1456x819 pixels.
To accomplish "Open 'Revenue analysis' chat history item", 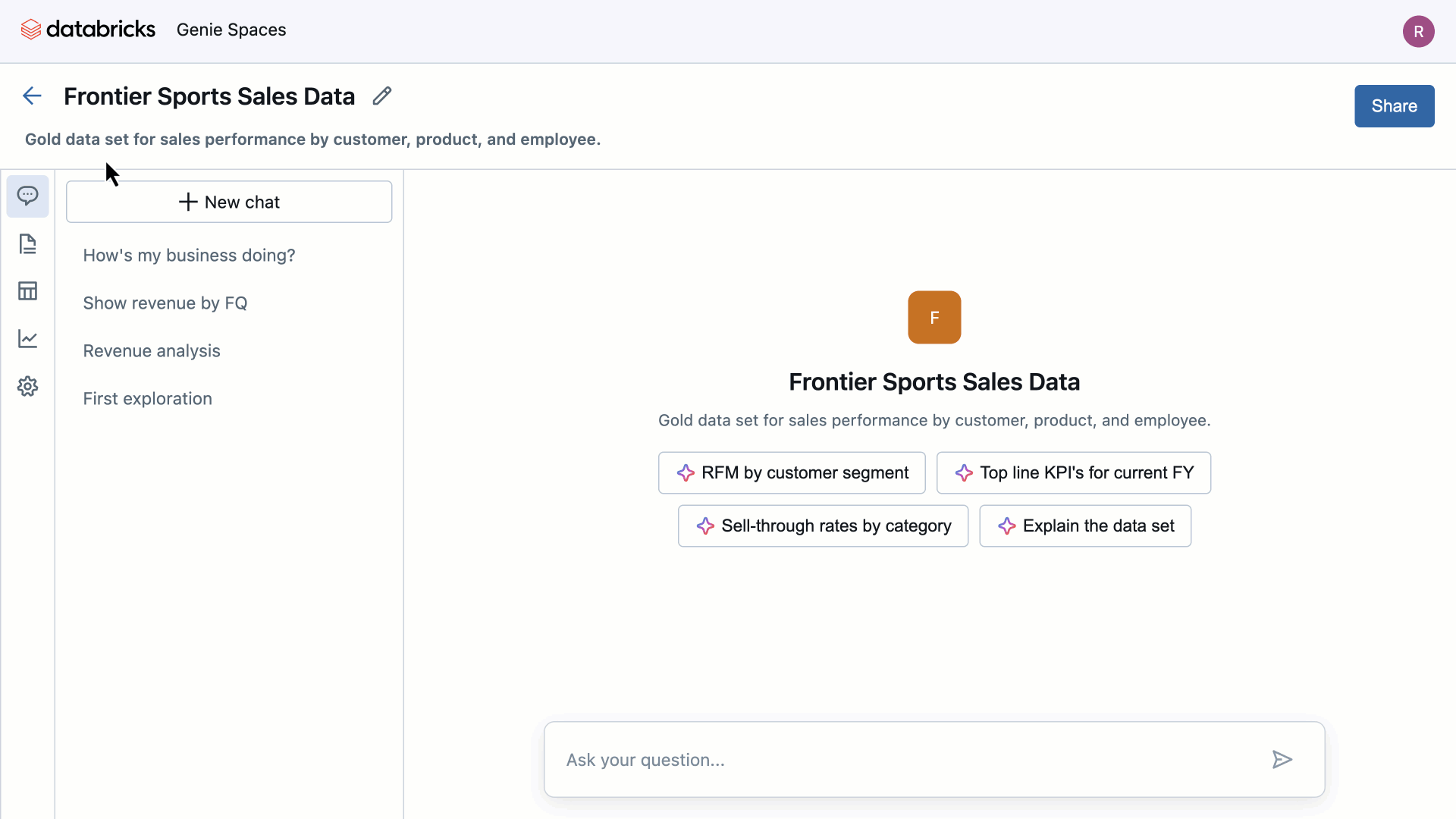I will point(151,351).
